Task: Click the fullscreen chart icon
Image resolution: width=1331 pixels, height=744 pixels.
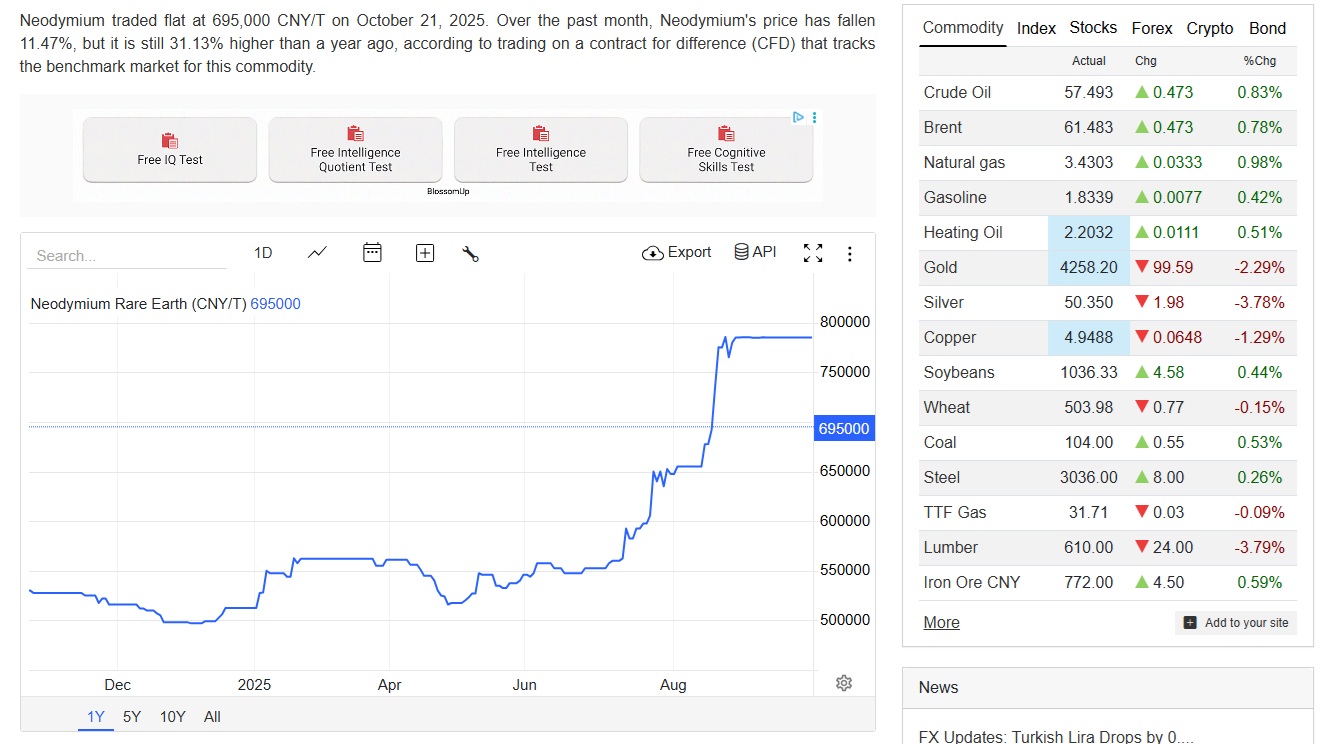Action: pyautogui.click(x=813, y=254)
